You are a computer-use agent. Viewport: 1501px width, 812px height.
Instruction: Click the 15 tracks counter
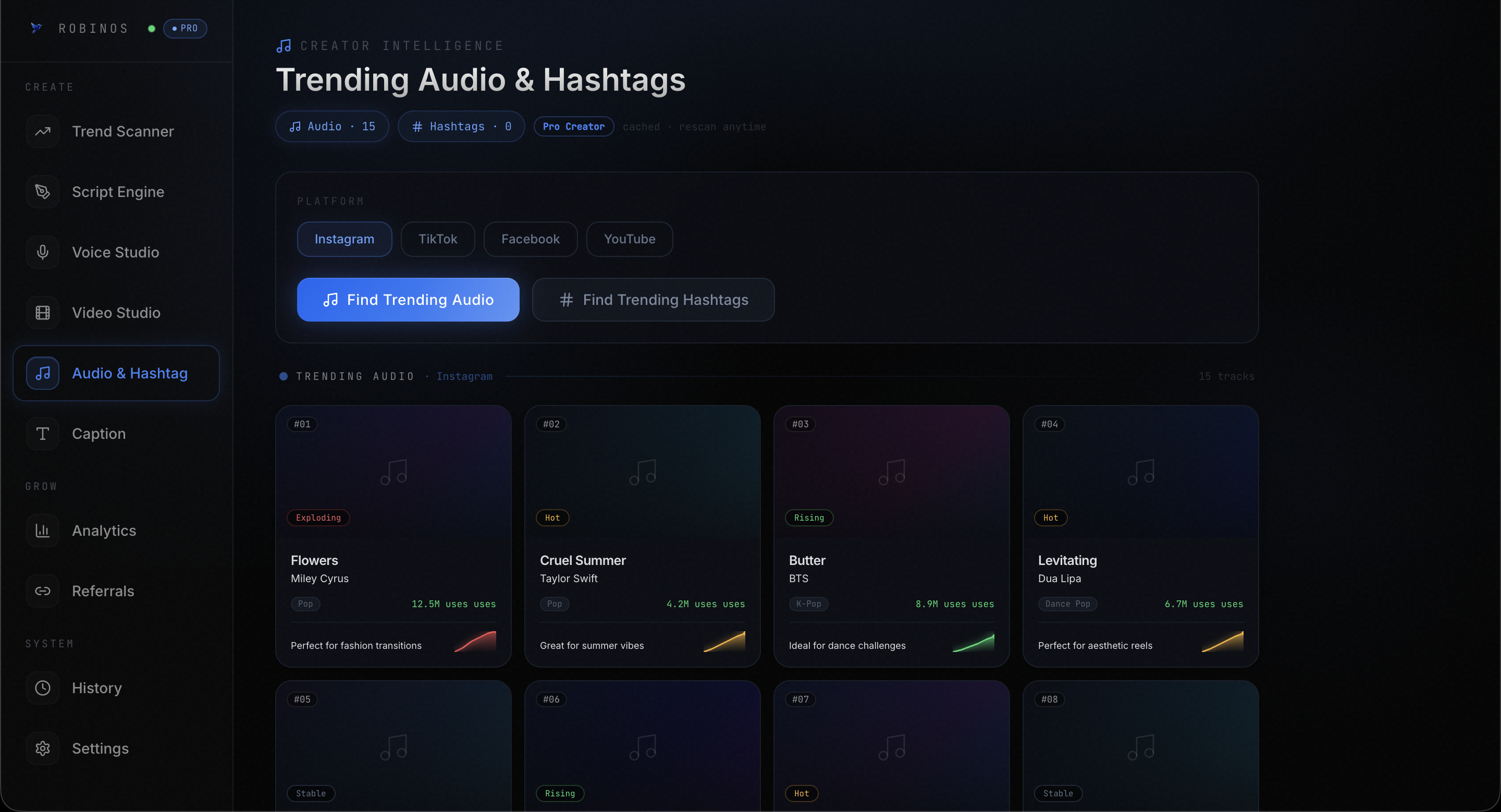click(x=1226, y=376)
